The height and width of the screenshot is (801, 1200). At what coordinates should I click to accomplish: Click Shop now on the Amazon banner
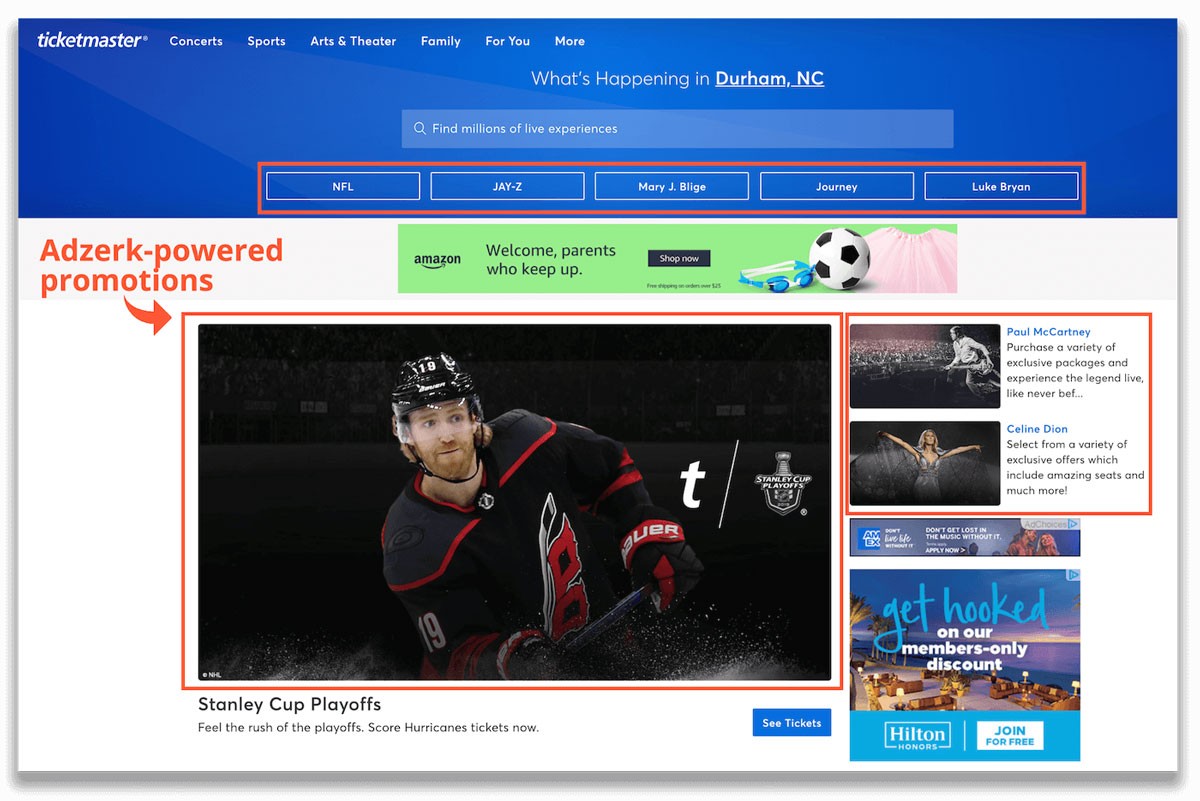pyautogui.click(x=679, y=258)
